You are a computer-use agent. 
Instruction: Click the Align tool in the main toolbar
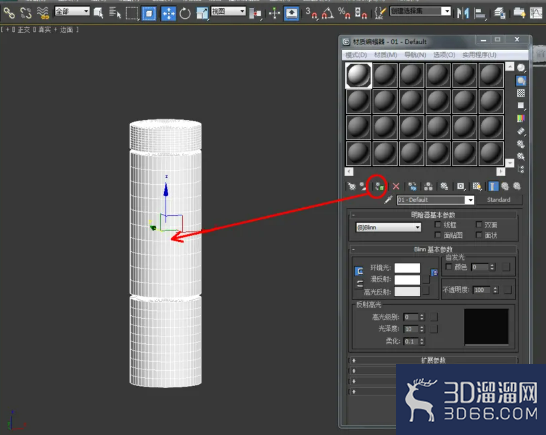480,13
